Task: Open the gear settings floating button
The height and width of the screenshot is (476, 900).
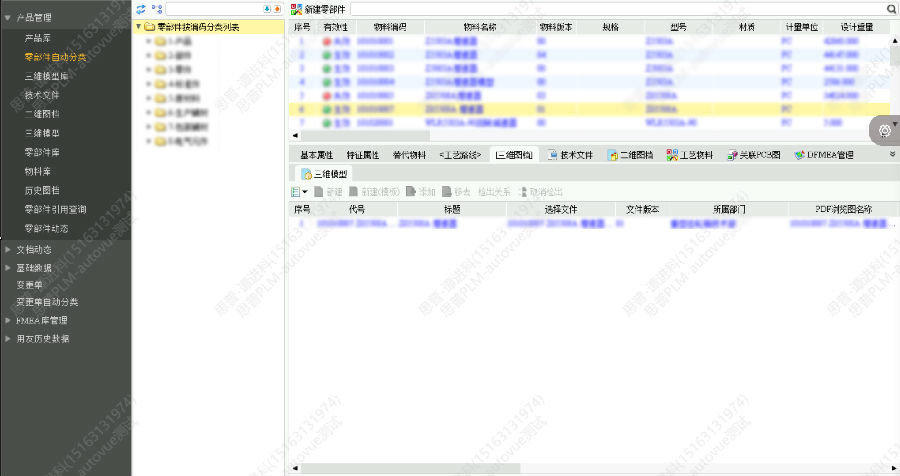Action: coord(885,130)
